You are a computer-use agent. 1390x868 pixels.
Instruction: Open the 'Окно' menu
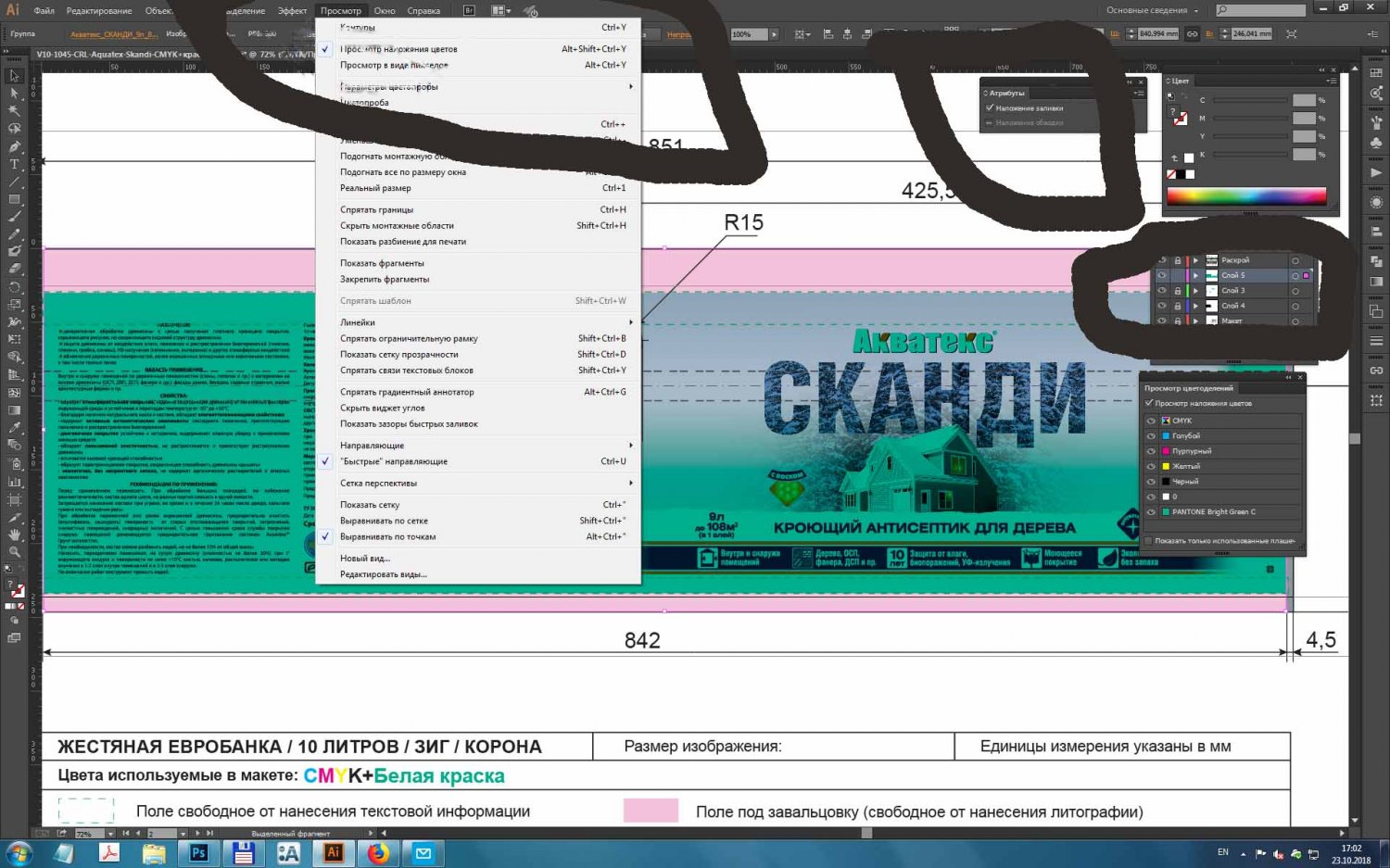(385, 11)
